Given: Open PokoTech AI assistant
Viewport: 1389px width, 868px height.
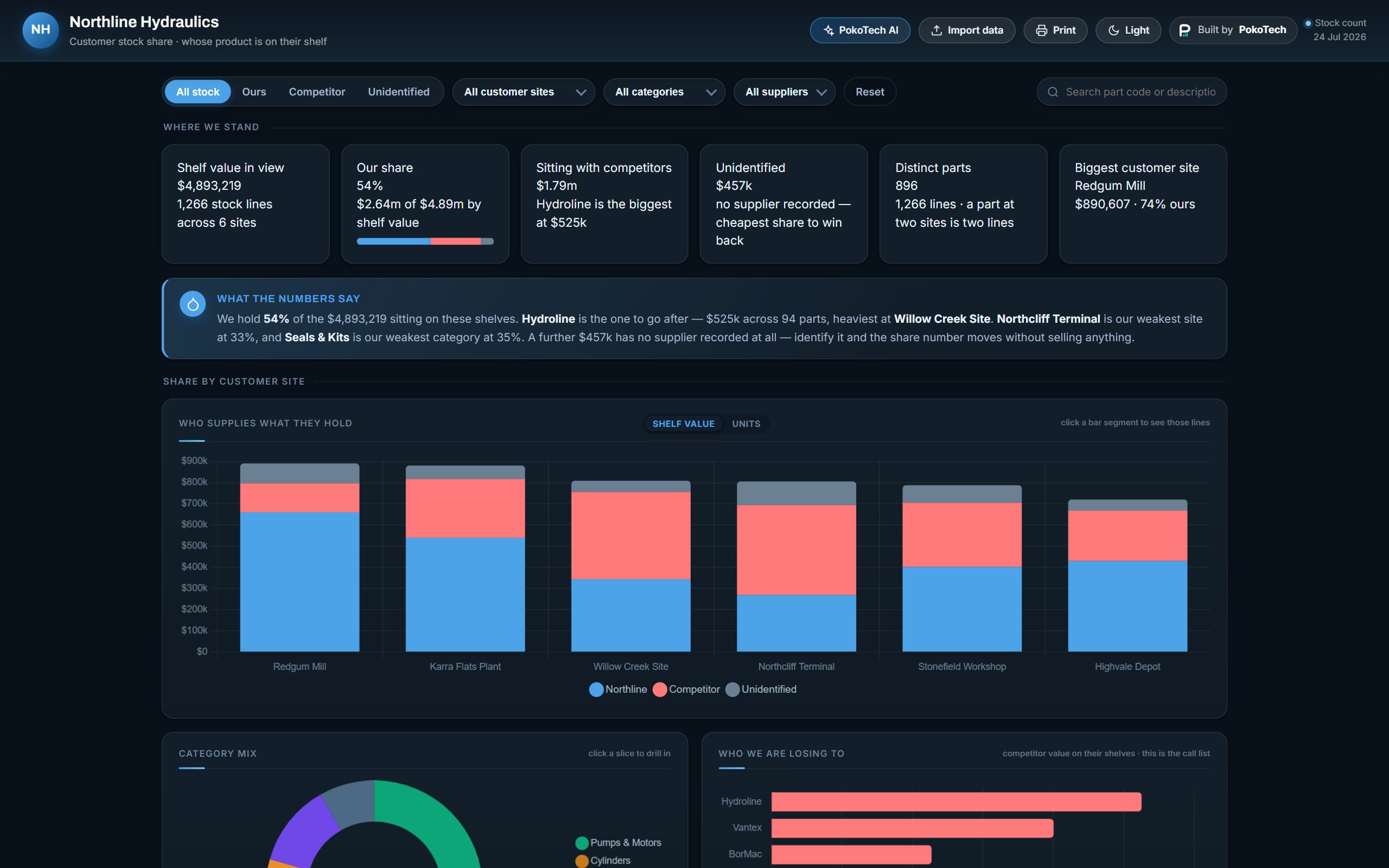Looking at the screenshot, I should [860, 30].
